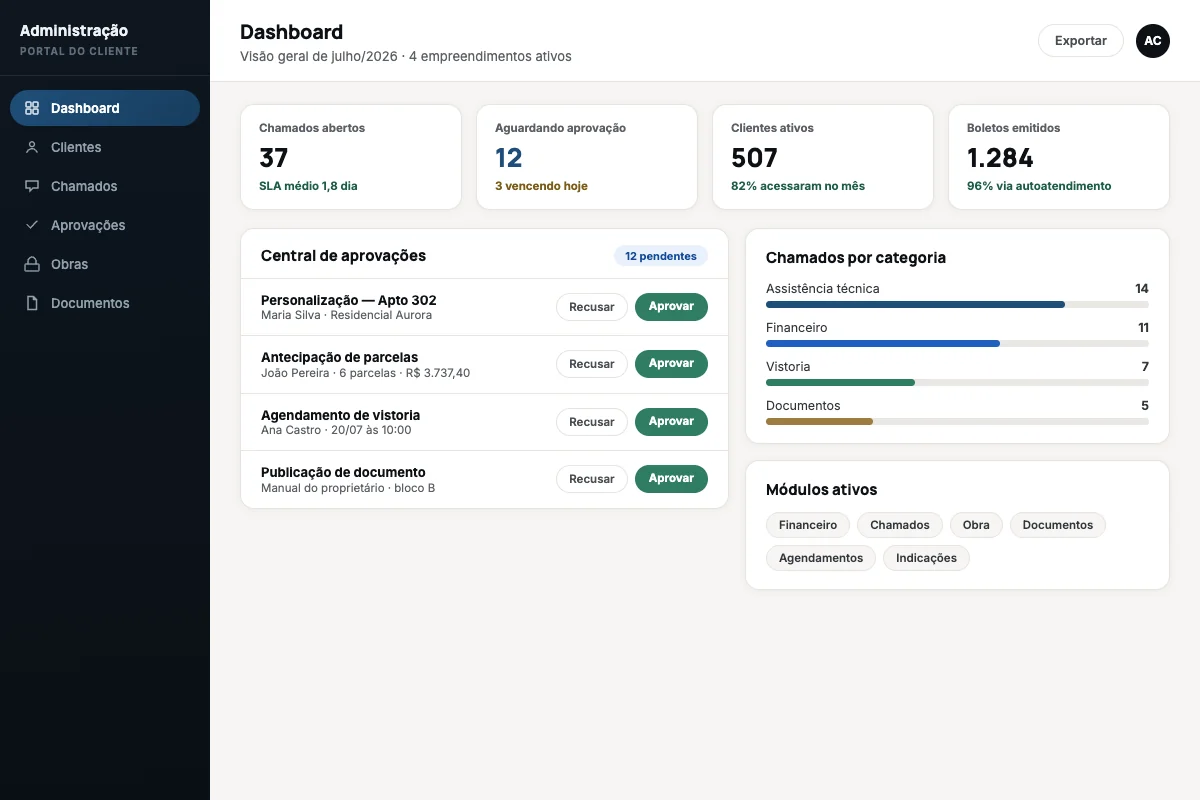Select Obras in the sidebar
Screen dimensions: 1200x800
[105, 264]
